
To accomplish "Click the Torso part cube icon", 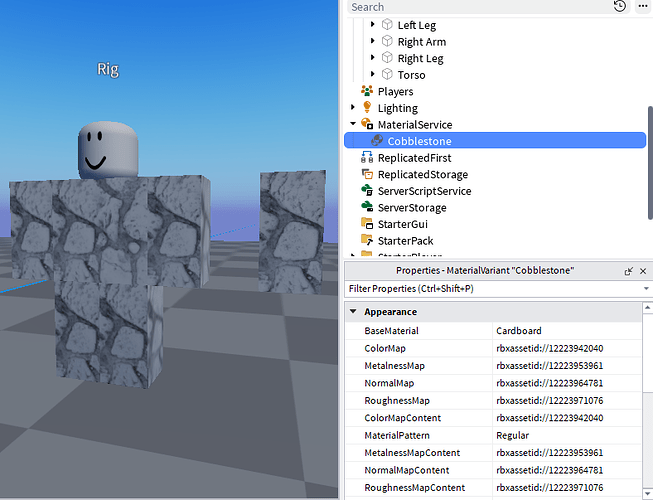I will coord(387,75).
